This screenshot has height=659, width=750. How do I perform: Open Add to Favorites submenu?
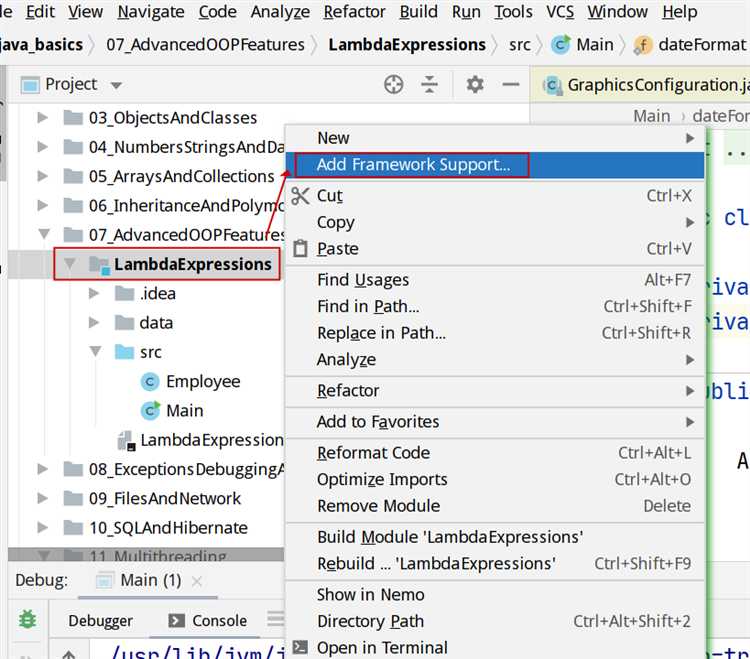click(x=495, y=422)
